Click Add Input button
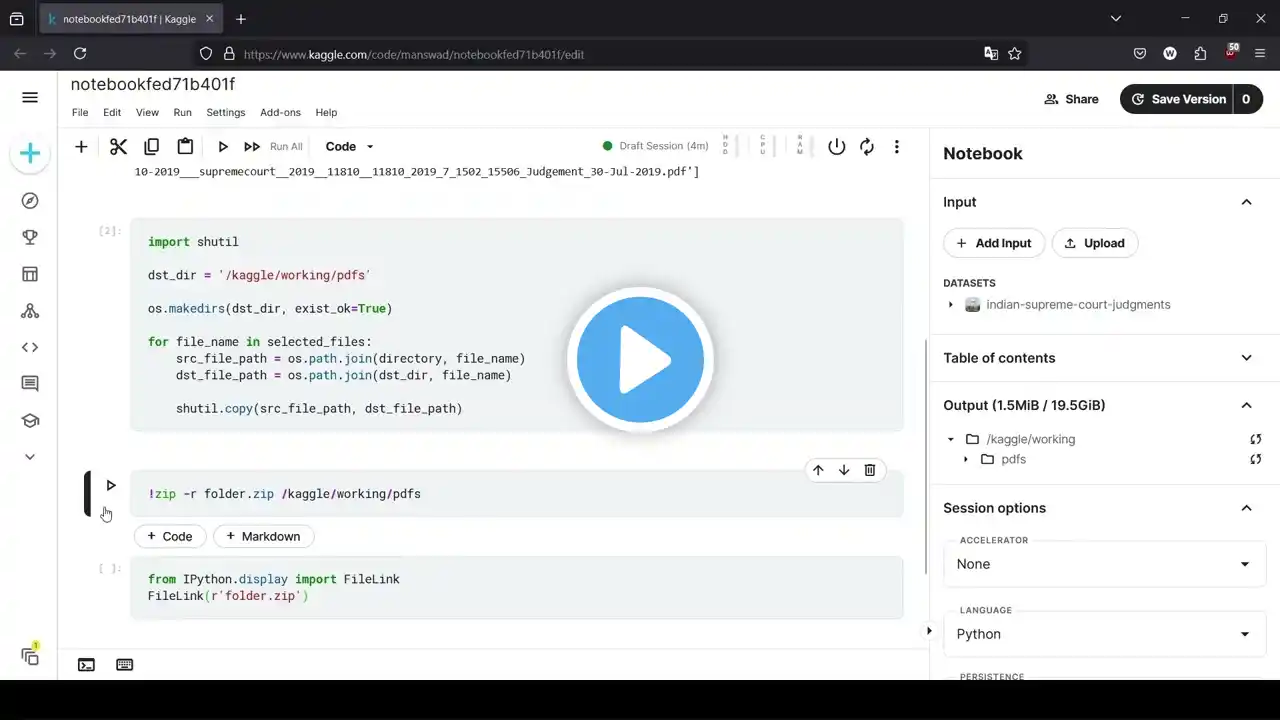The width and height of the screenshot is (1280, 720). pyautogui.click(x=994, y=243)
